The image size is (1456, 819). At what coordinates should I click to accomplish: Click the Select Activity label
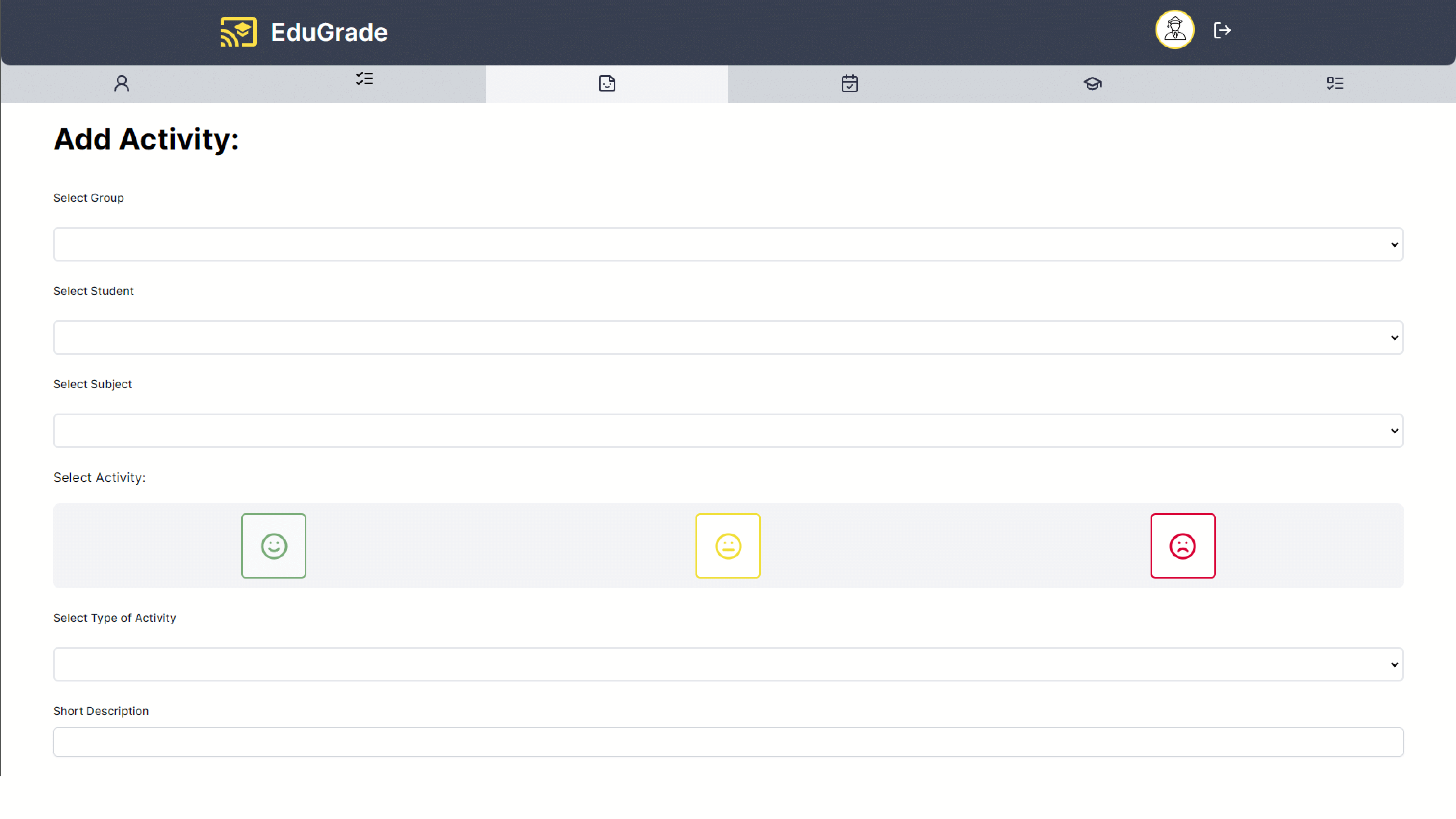click(100, 478)
